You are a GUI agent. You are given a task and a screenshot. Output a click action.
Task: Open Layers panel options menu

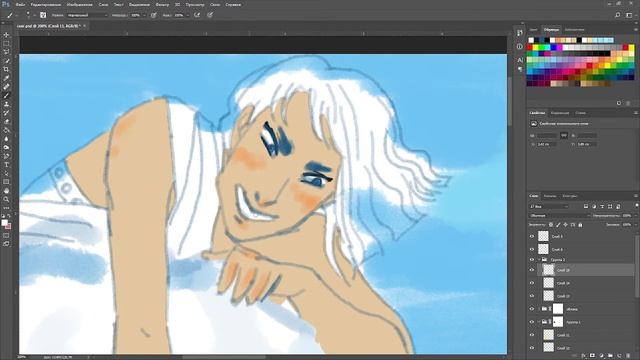636,196
